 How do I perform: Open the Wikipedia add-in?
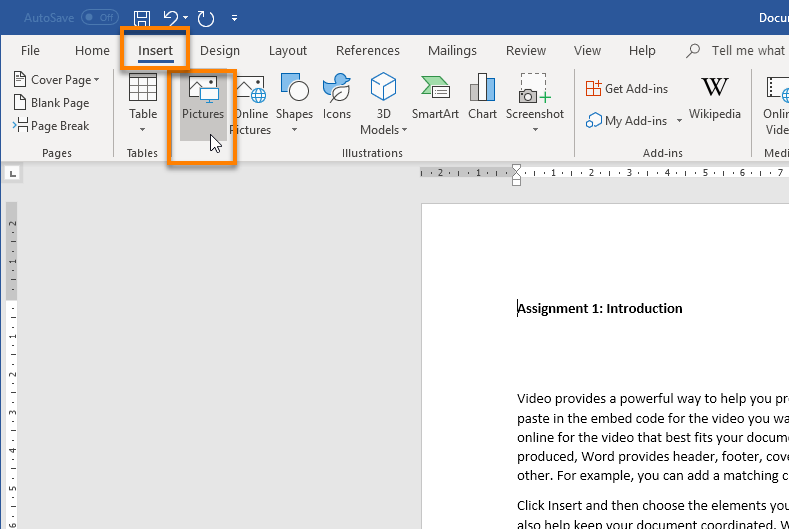click(x=715, y=99)
